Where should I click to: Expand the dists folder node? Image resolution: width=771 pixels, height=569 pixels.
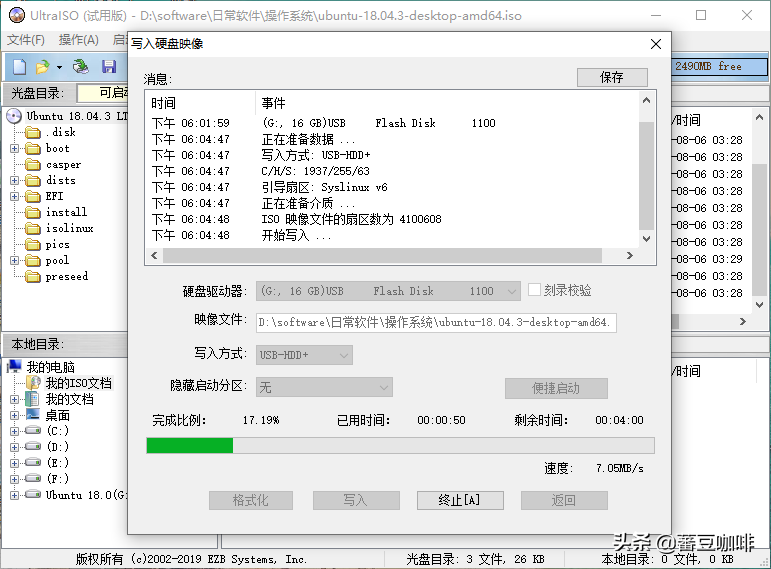pos(14,180)
